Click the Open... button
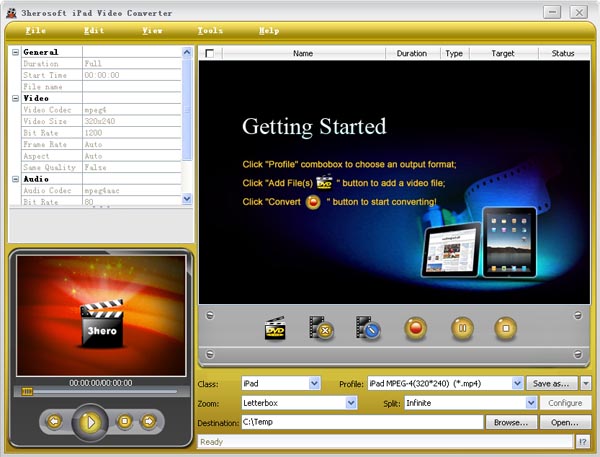This screenshot has width=600, height=457. point(565,423)
